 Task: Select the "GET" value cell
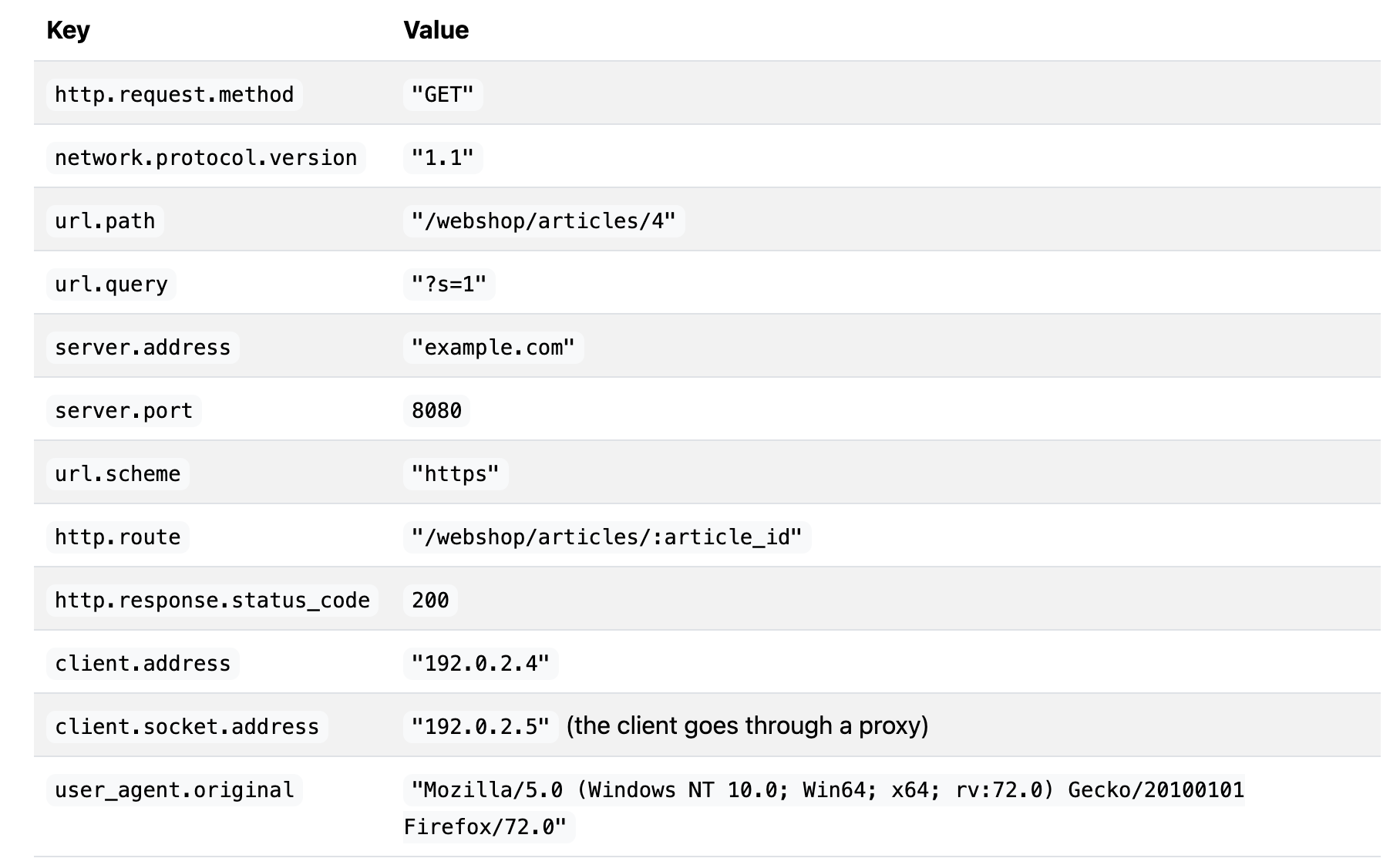click(x=443, y=94)
